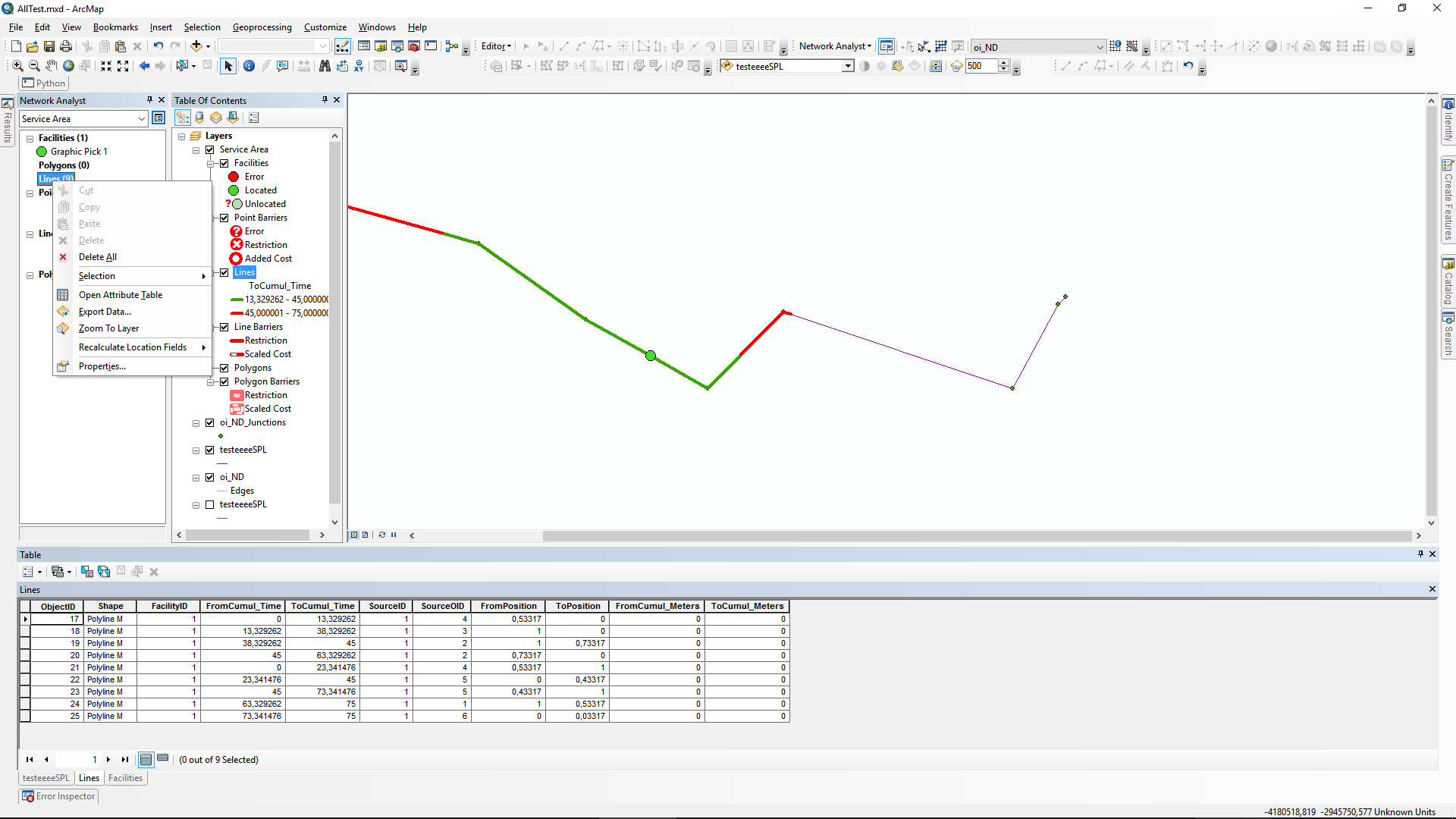Open the oi_ND network dataset dropdown
The image size is (1456, 819).
(1100, 47)
